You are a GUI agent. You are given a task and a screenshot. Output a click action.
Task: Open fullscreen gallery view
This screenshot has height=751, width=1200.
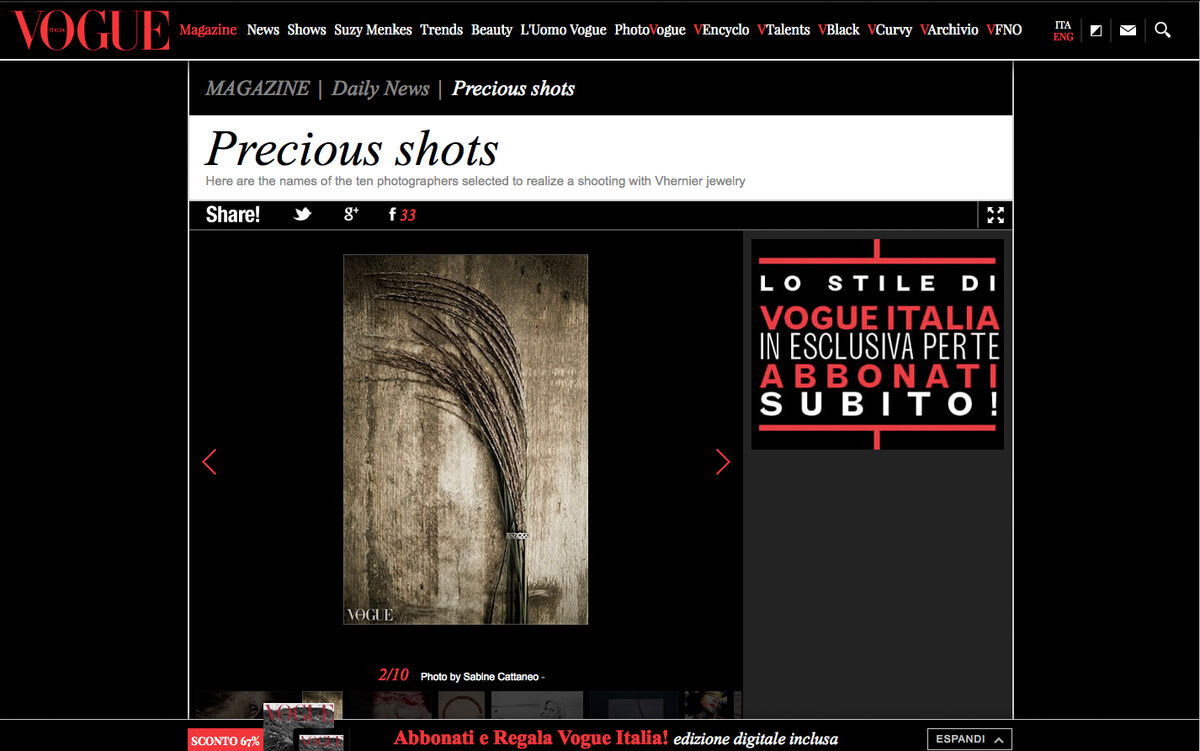(x=995, y=215)
